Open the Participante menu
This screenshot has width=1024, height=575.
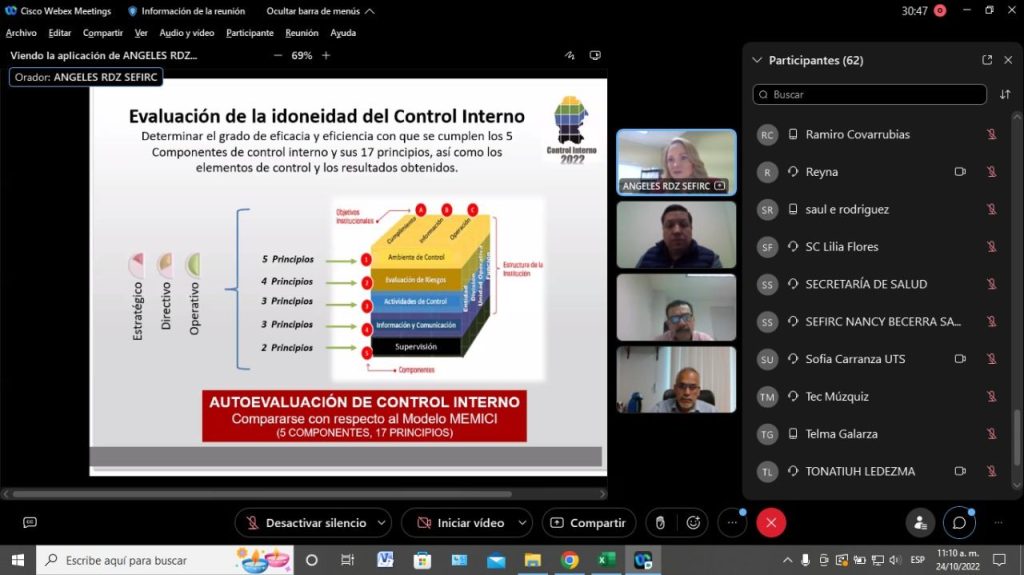pos(250,33)
